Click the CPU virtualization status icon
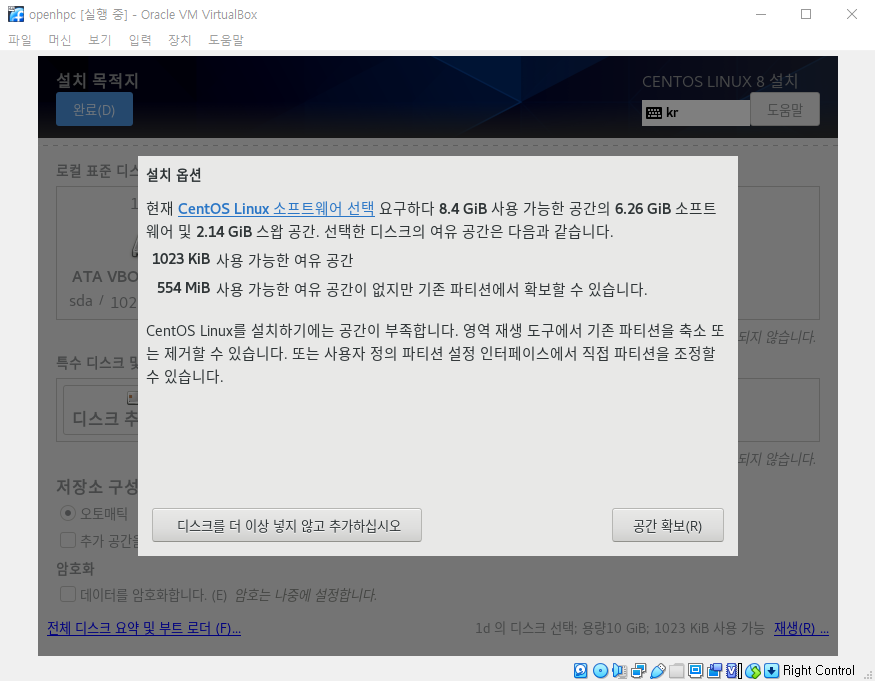Viewport: 875px width, 681px height. (x=733, y=670)
